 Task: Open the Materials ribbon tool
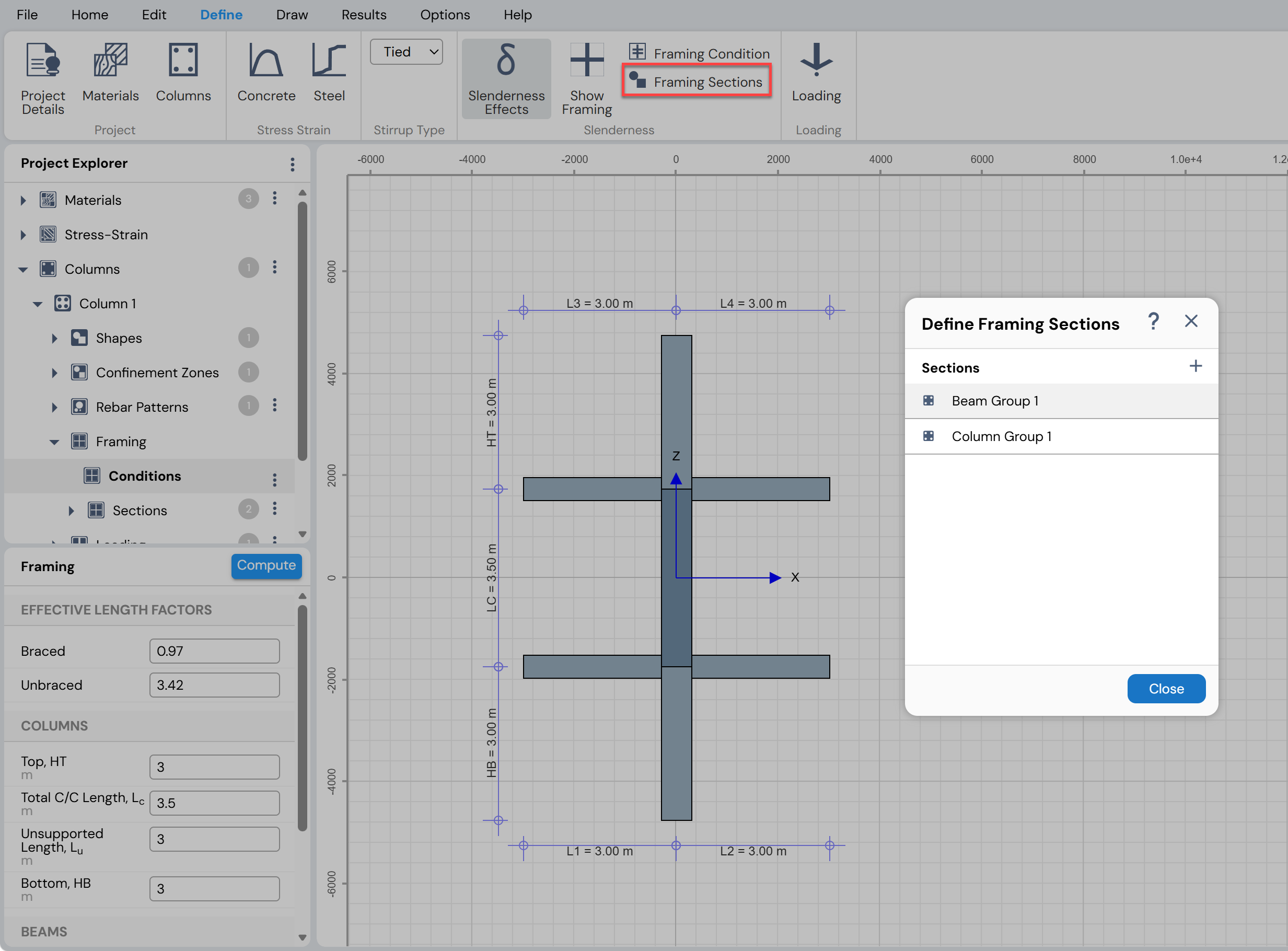pyautogui.click(x=110, y=72)
